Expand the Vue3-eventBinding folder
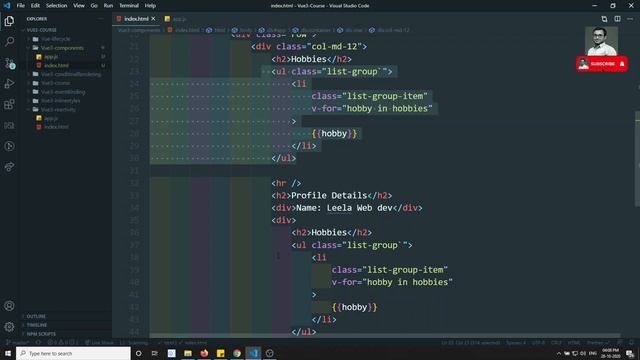 pos(65,92)
